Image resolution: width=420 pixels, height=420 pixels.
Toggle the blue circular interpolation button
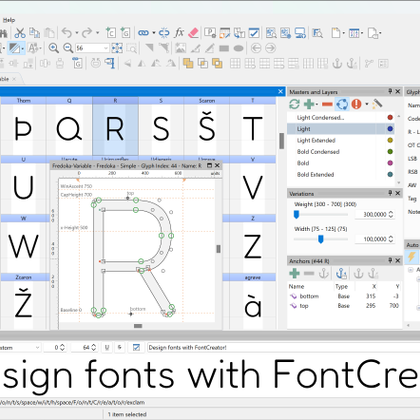click(342, 104)
